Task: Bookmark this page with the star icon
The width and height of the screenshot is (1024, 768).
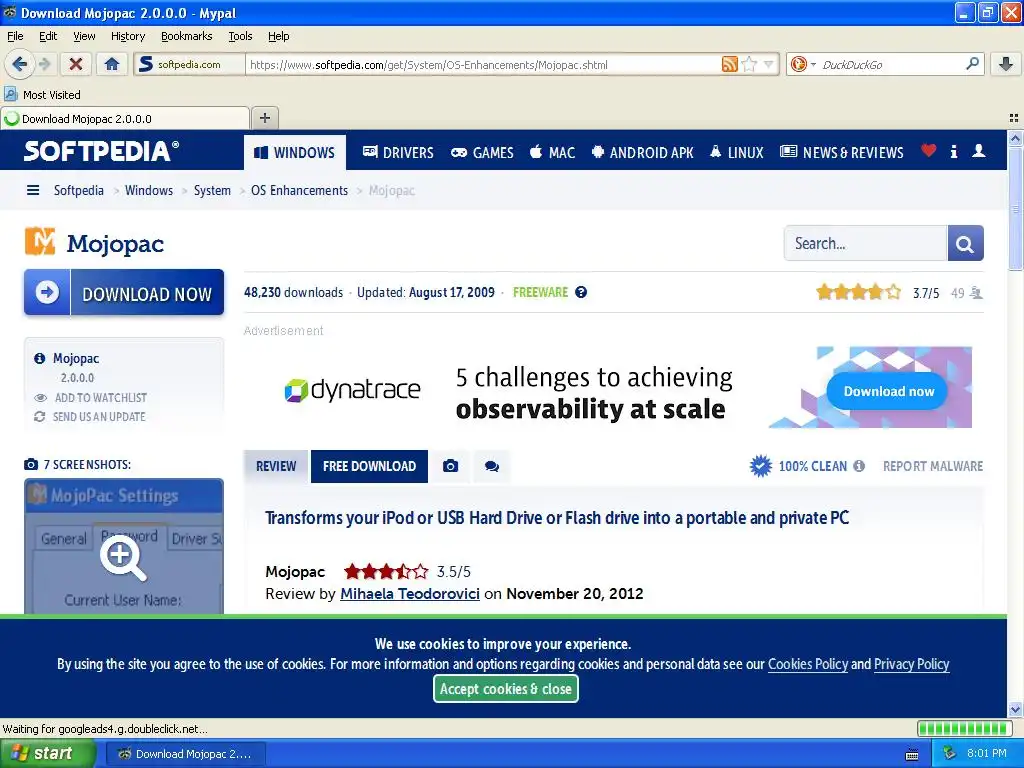Action: [x=749, y=64]
